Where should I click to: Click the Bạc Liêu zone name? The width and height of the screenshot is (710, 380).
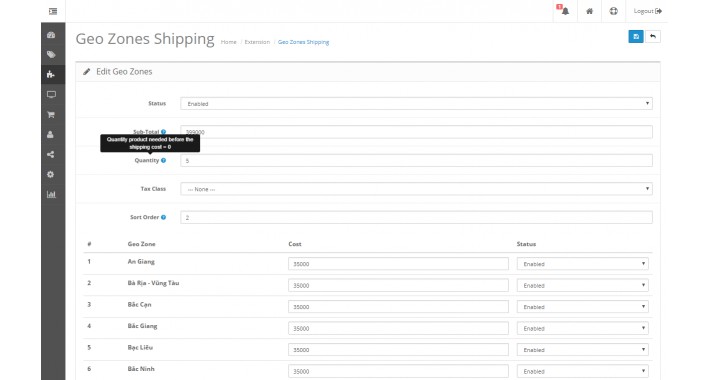click(140, 347)
